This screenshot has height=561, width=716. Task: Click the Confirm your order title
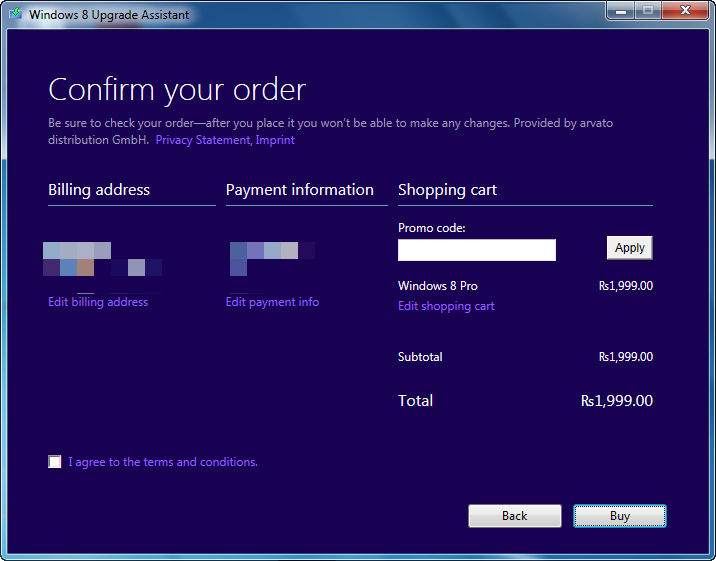point(177,90)
